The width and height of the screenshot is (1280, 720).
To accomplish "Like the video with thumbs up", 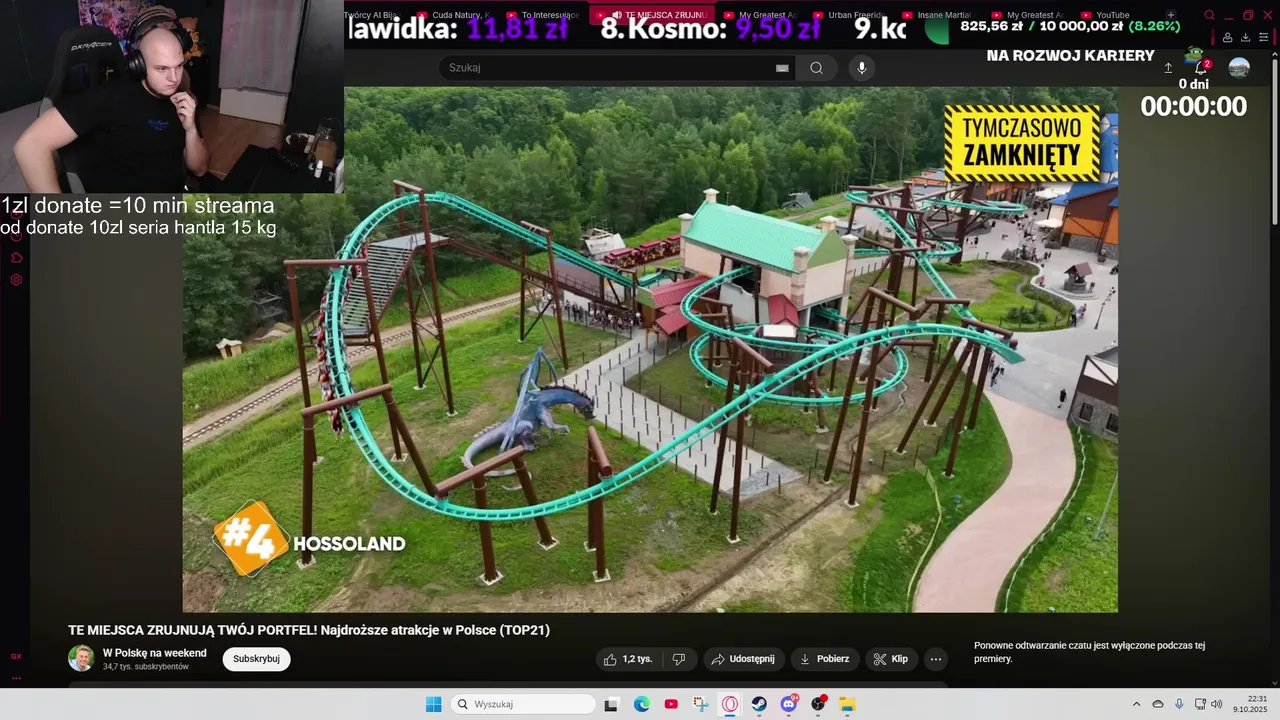I will [628, 659].
